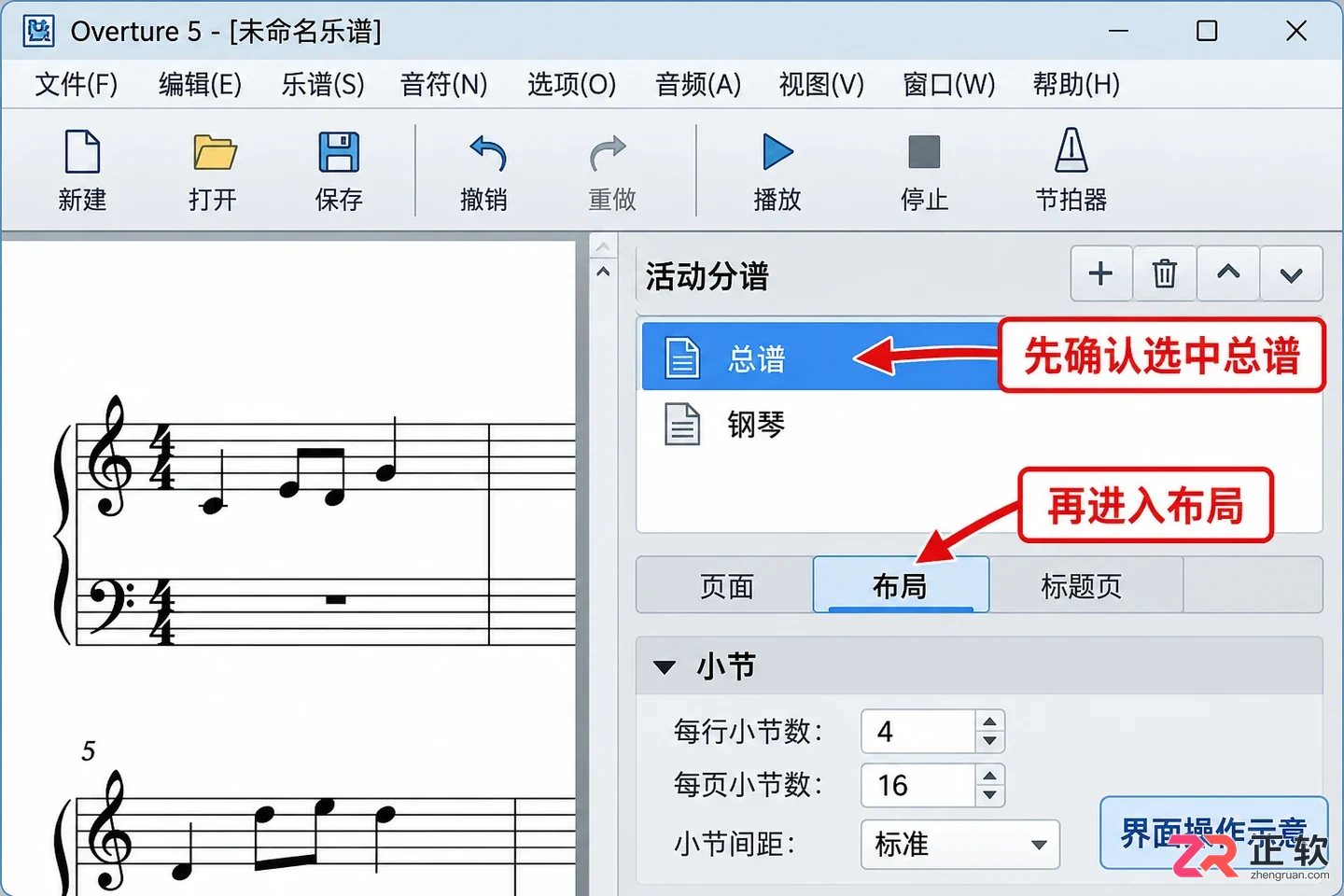Image resolution: width=1344 pixels, height=896 pixels.
Task: Click the score view scrollbar up arrow
Action: 603,272
